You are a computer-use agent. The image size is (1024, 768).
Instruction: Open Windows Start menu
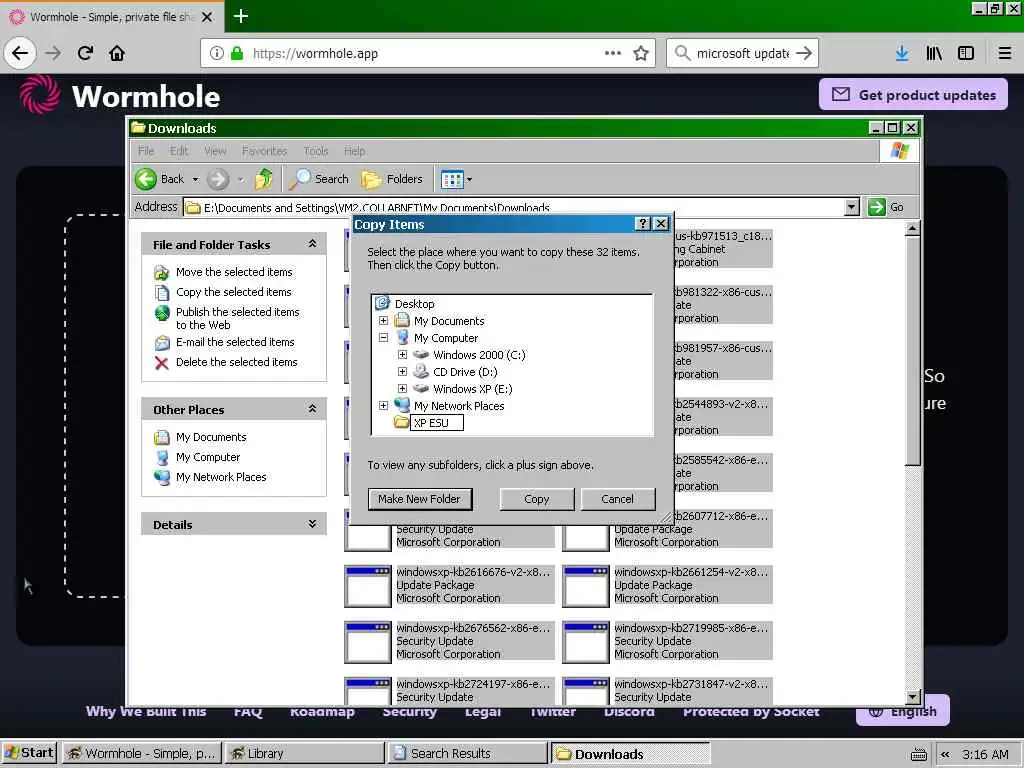click(x=29, y=753)
